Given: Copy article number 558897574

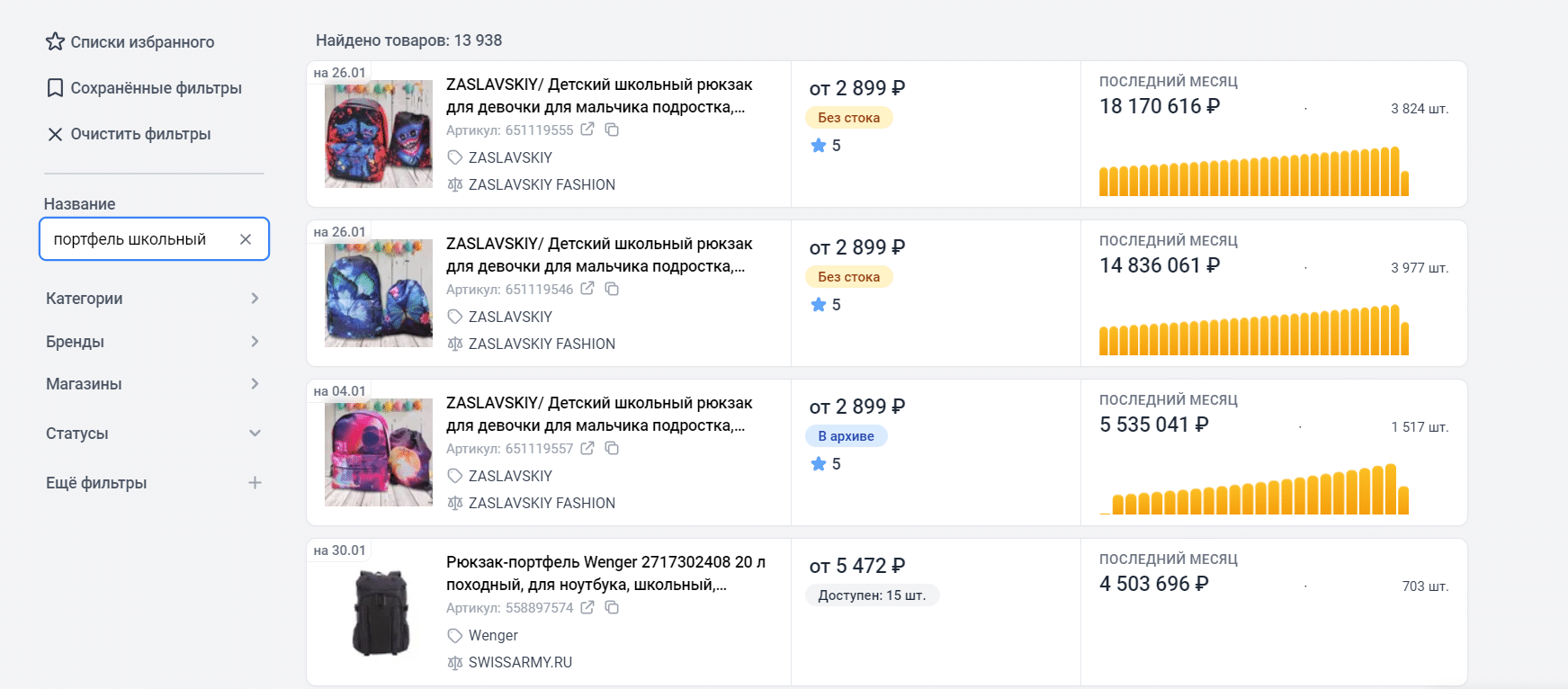Looking at the screenshot, I should [x=612, y=607].
